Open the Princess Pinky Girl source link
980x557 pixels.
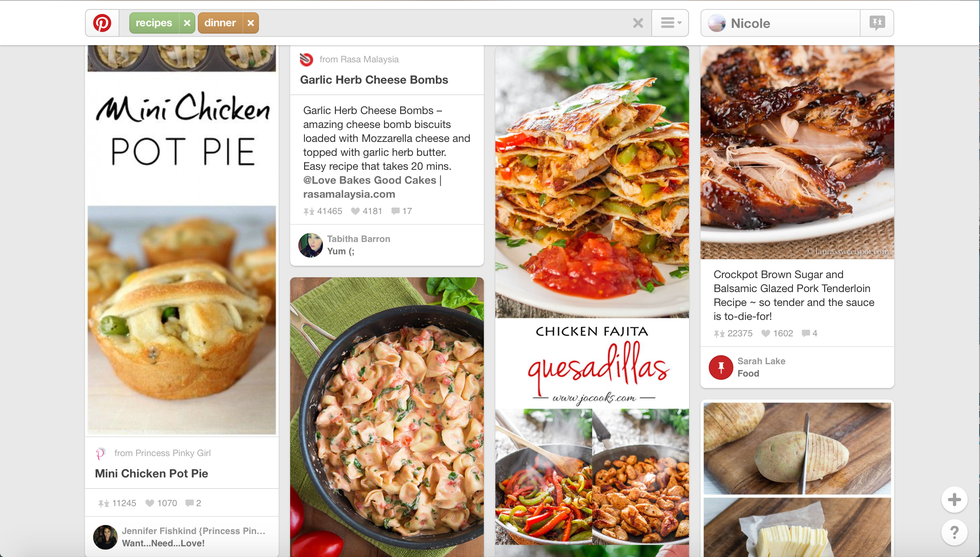click(162, 453)
